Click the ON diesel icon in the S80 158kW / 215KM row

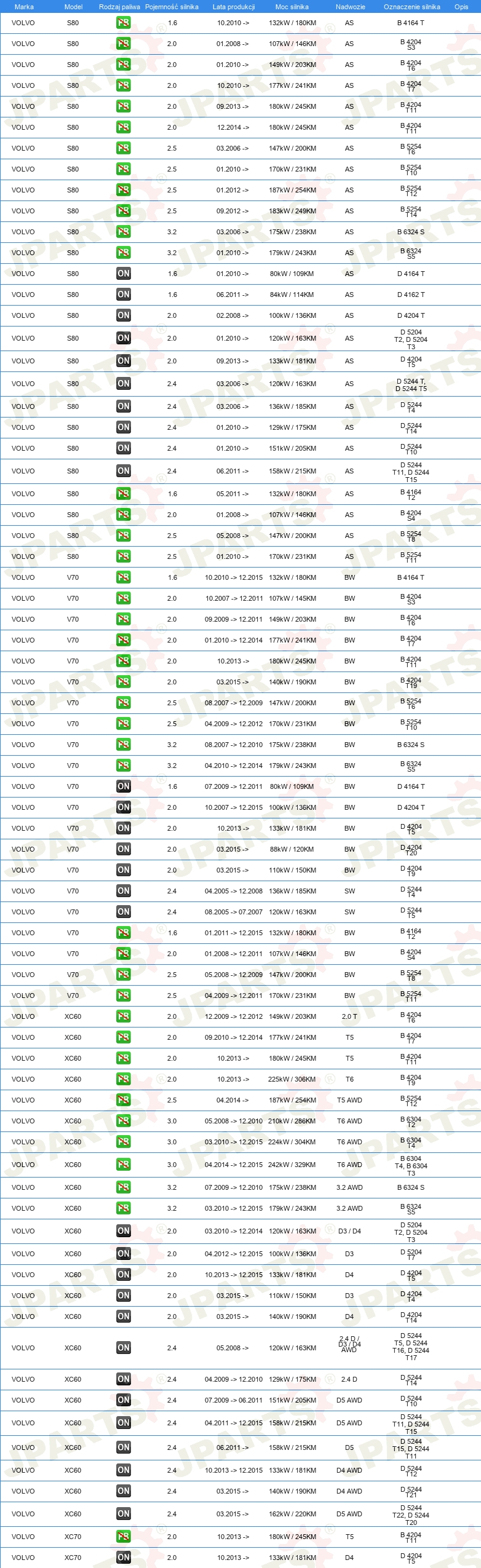click(x=124, y=471)
